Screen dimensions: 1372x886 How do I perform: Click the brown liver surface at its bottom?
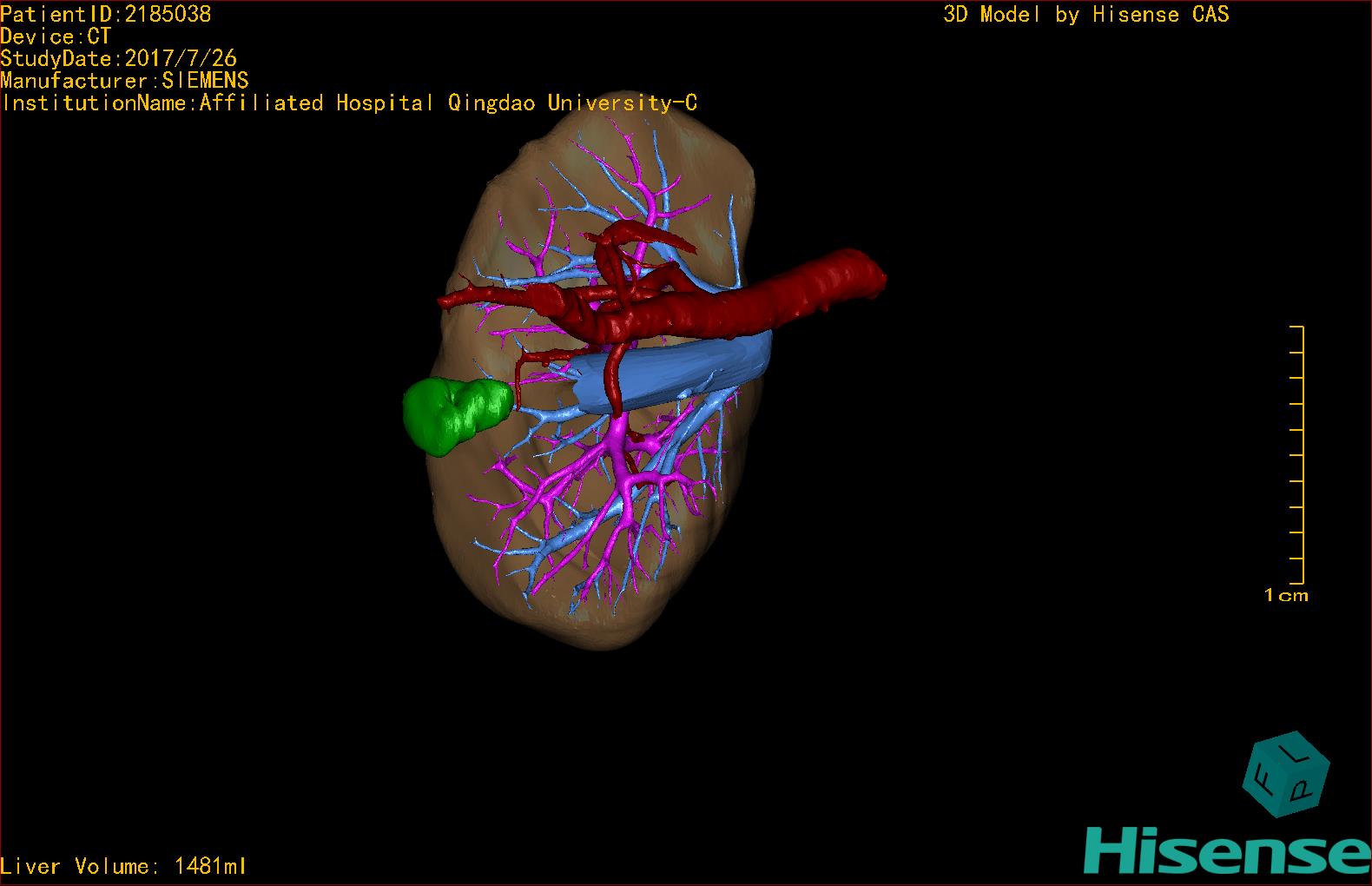(x=590, y=630)
